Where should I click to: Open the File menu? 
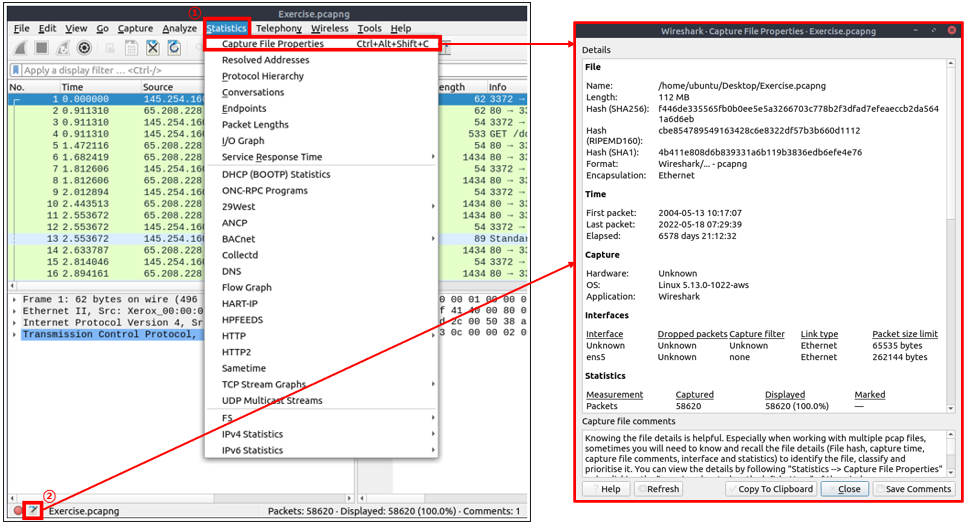pyautogui.click(x=22, y=29)
